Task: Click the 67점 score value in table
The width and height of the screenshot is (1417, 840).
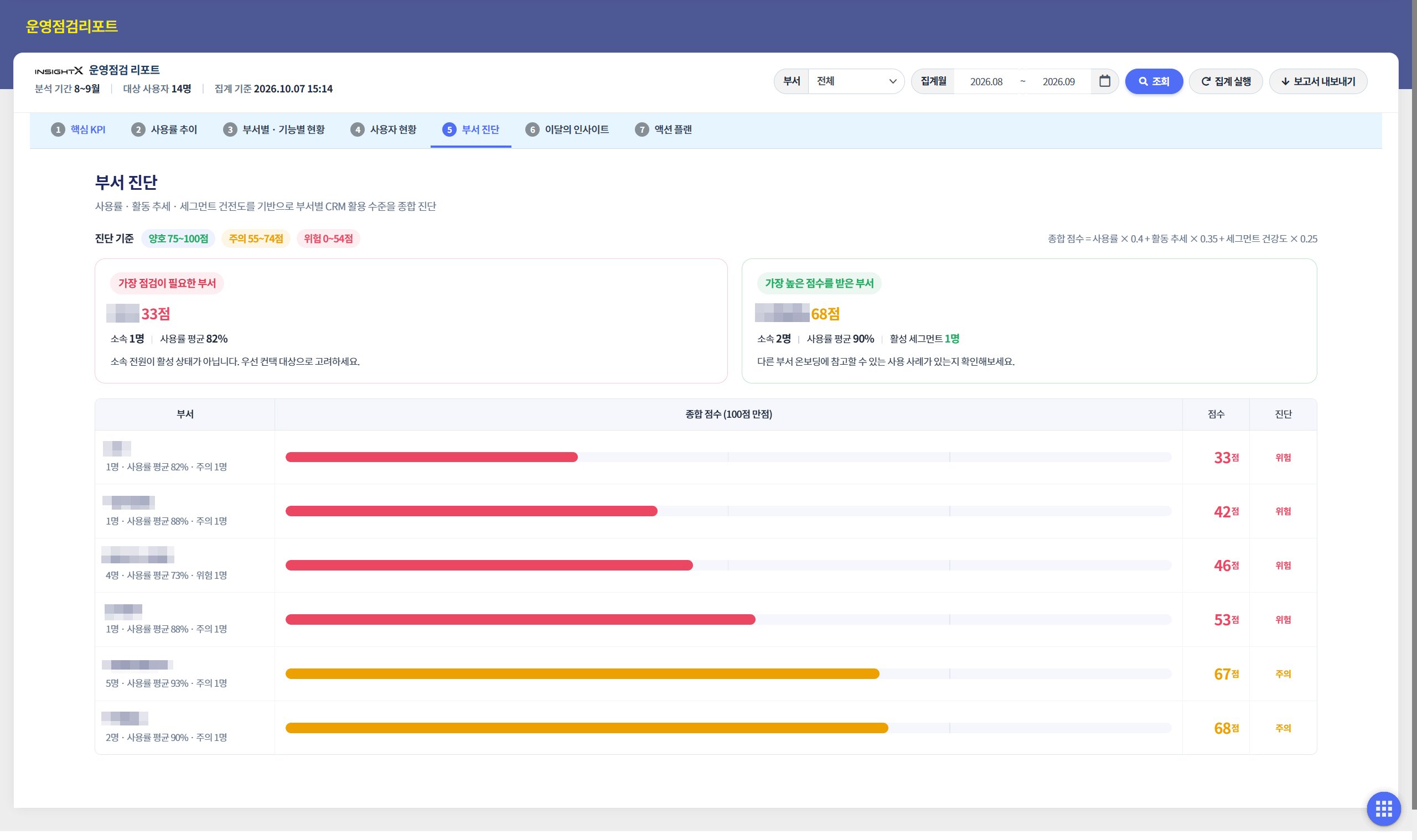Action: click(1226, 673)
